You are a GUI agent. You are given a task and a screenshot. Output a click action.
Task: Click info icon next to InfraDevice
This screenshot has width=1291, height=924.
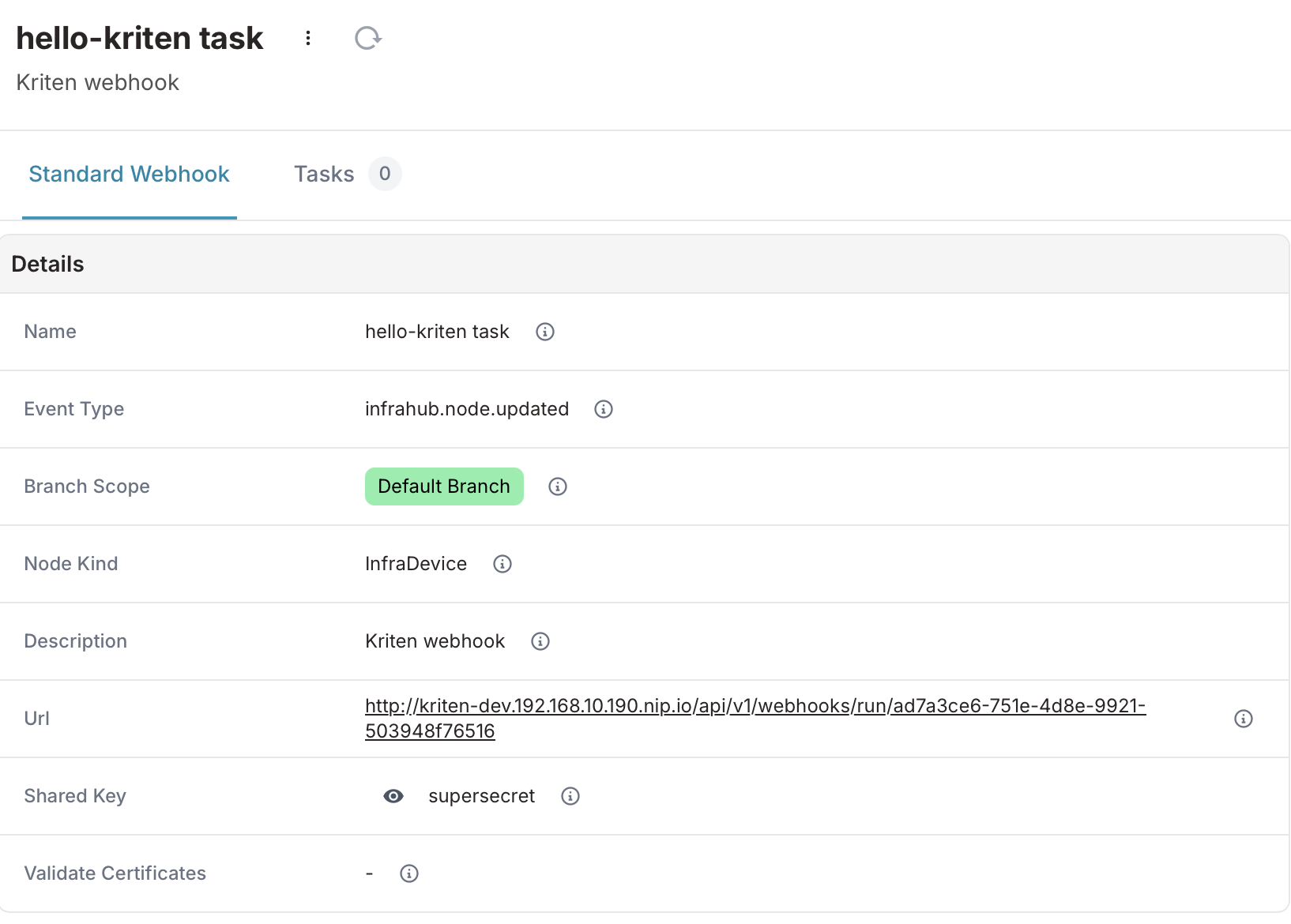click(502, 564)
